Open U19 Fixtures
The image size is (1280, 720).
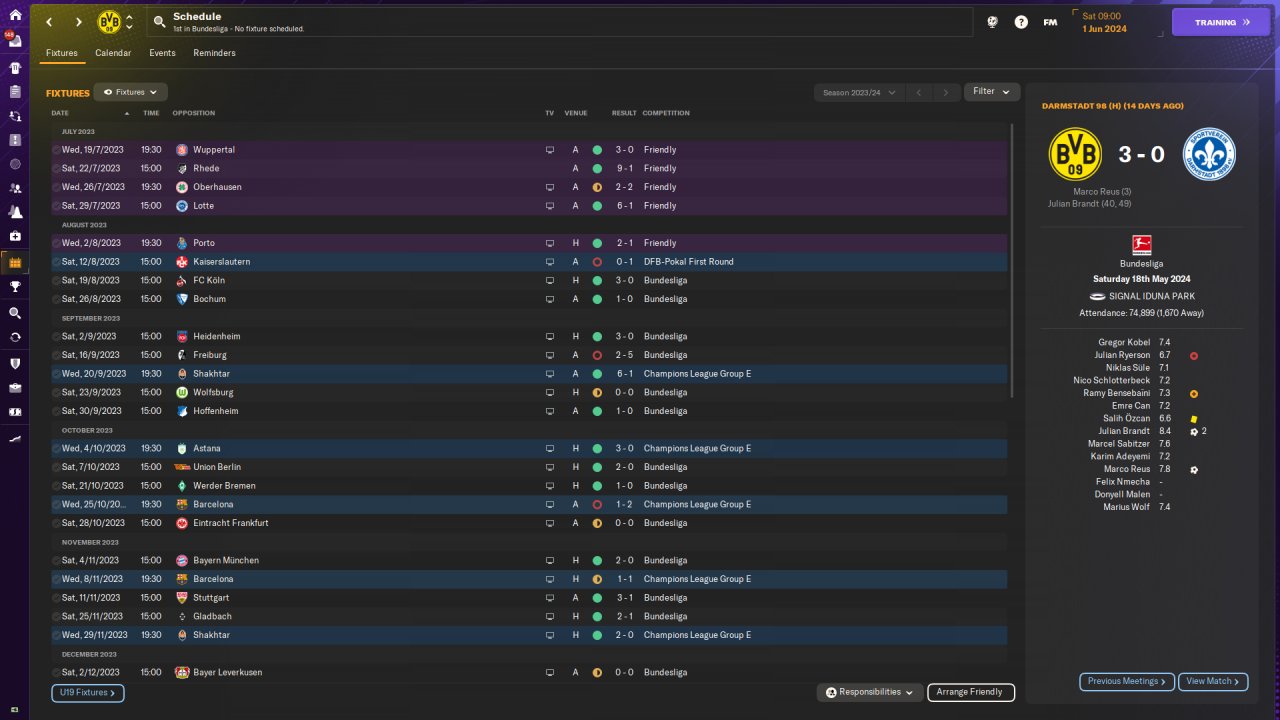(88, 692)
